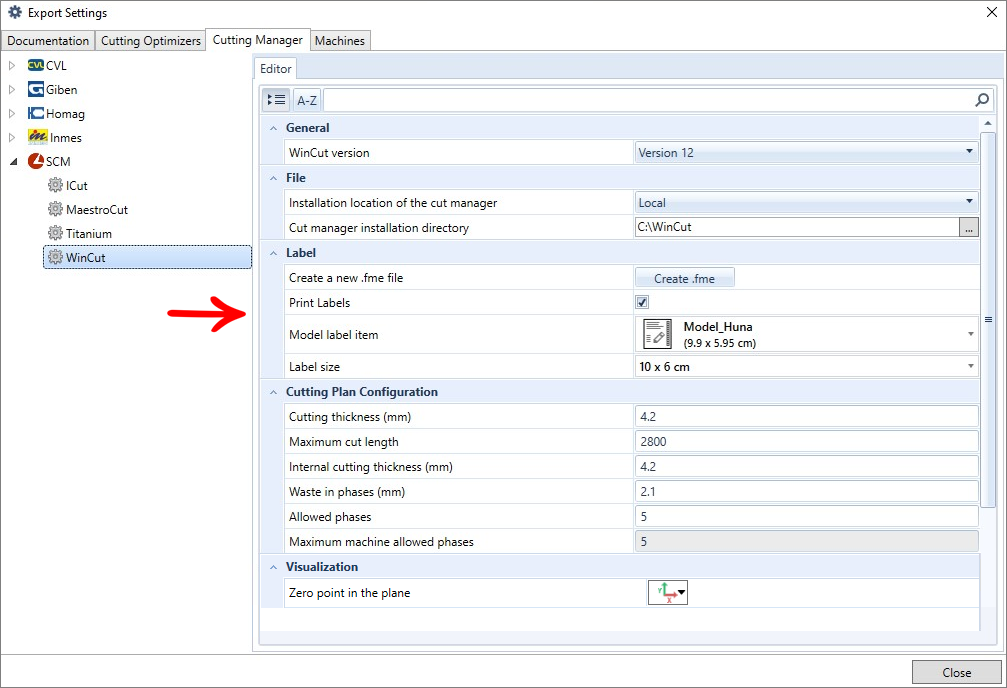Collapse the Visualization section
The image size is (1007, 688).
(274, 567)
